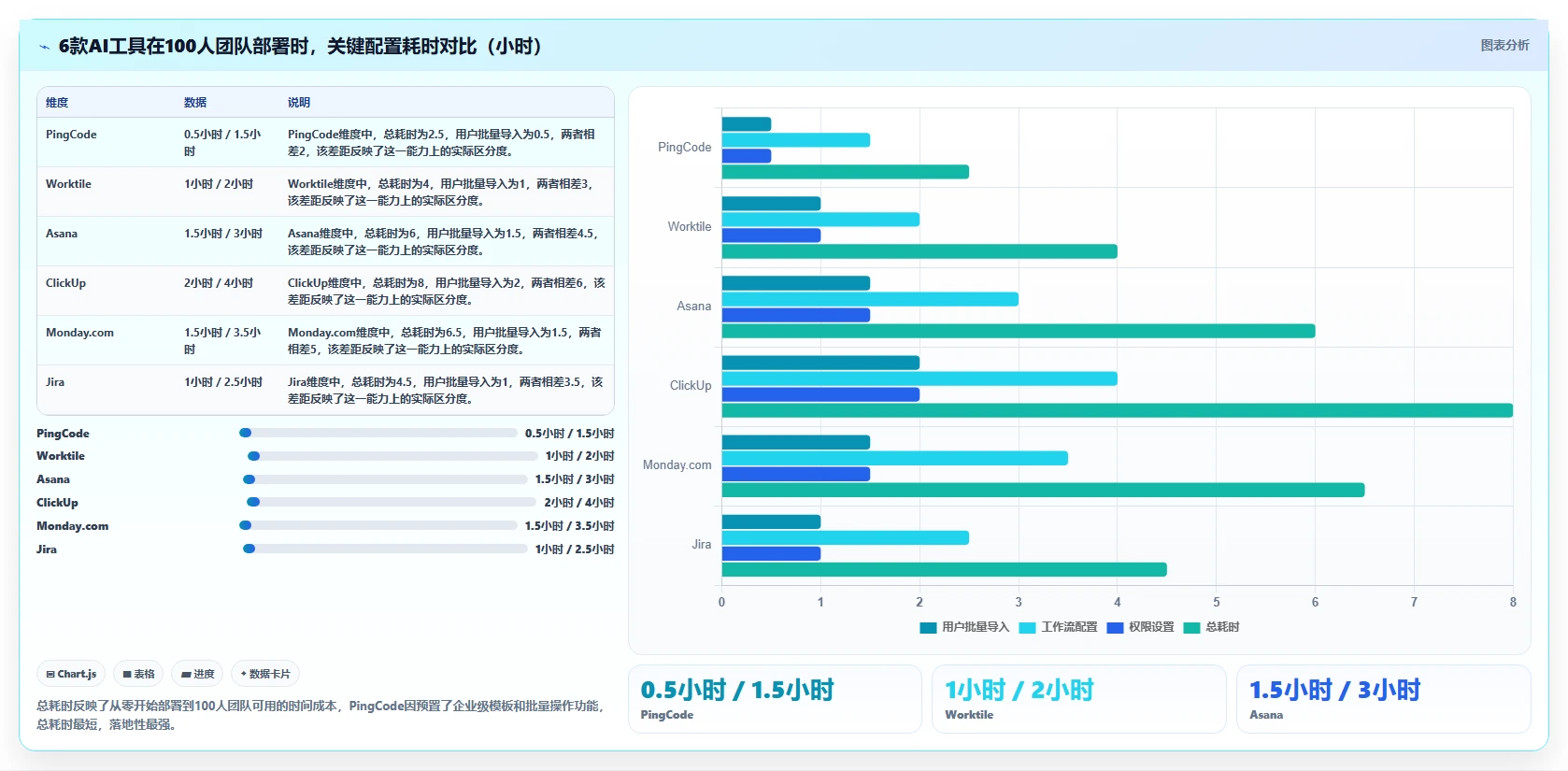Select the PingCode table row name
This screenshot has width=1568, height=771.
(71, 135)
